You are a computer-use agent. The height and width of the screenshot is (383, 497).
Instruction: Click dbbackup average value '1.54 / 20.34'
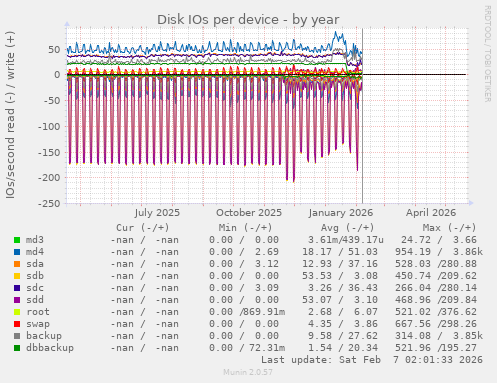click(343, 348)
